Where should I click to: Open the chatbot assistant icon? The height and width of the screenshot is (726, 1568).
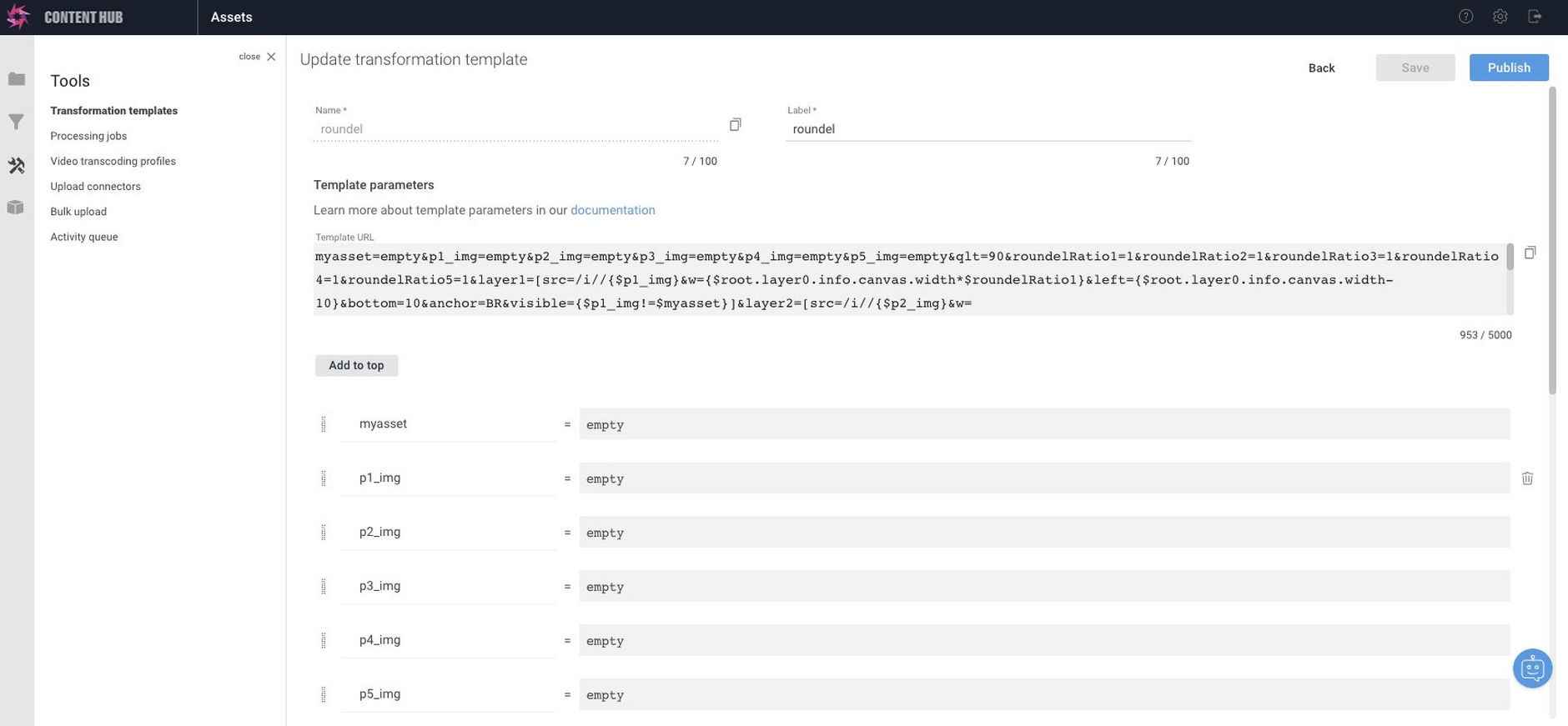pyautogui.click(x=1532, y=668)
